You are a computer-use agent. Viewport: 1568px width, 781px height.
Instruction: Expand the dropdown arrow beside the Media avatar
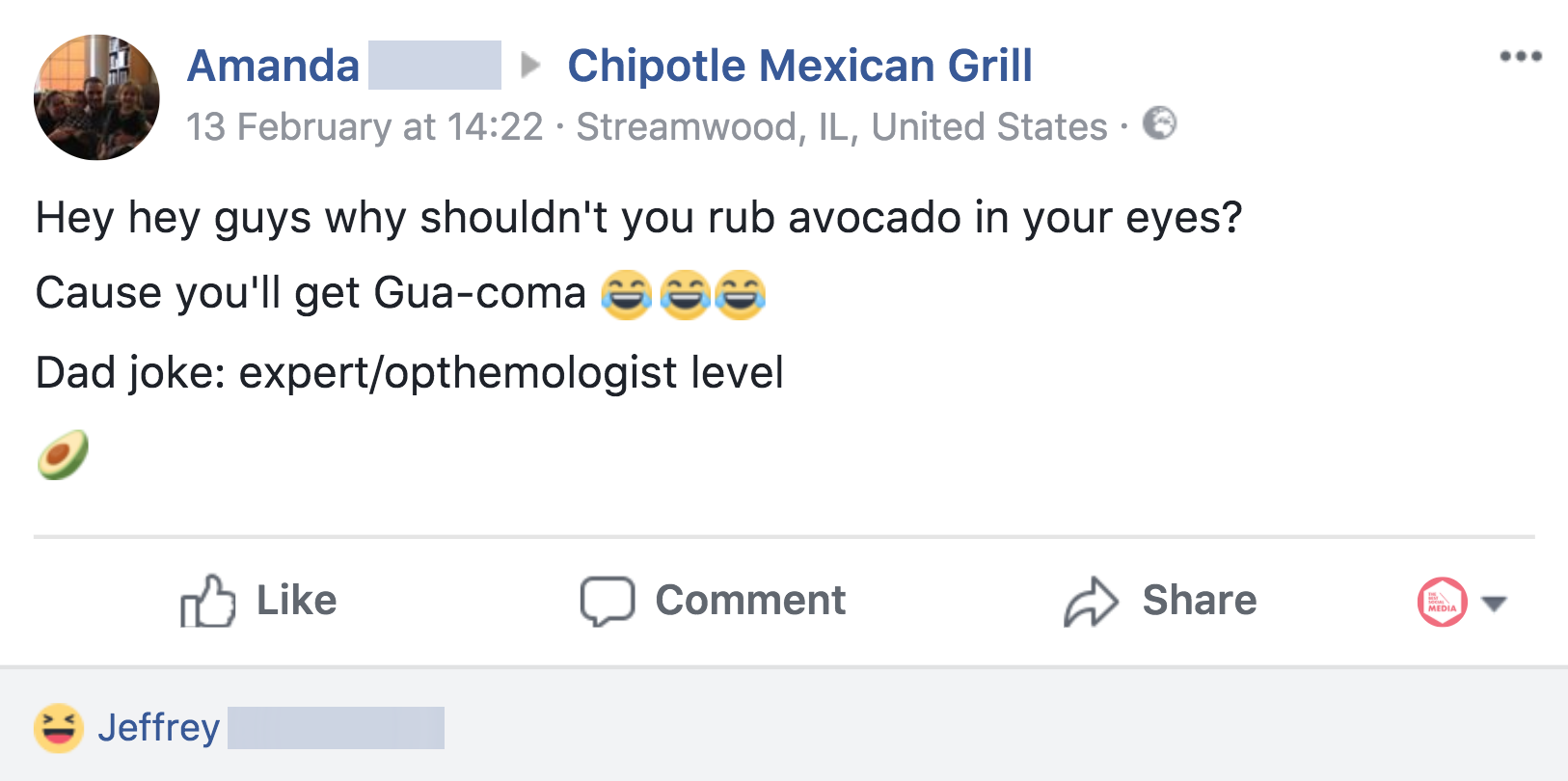point(1494,604)
